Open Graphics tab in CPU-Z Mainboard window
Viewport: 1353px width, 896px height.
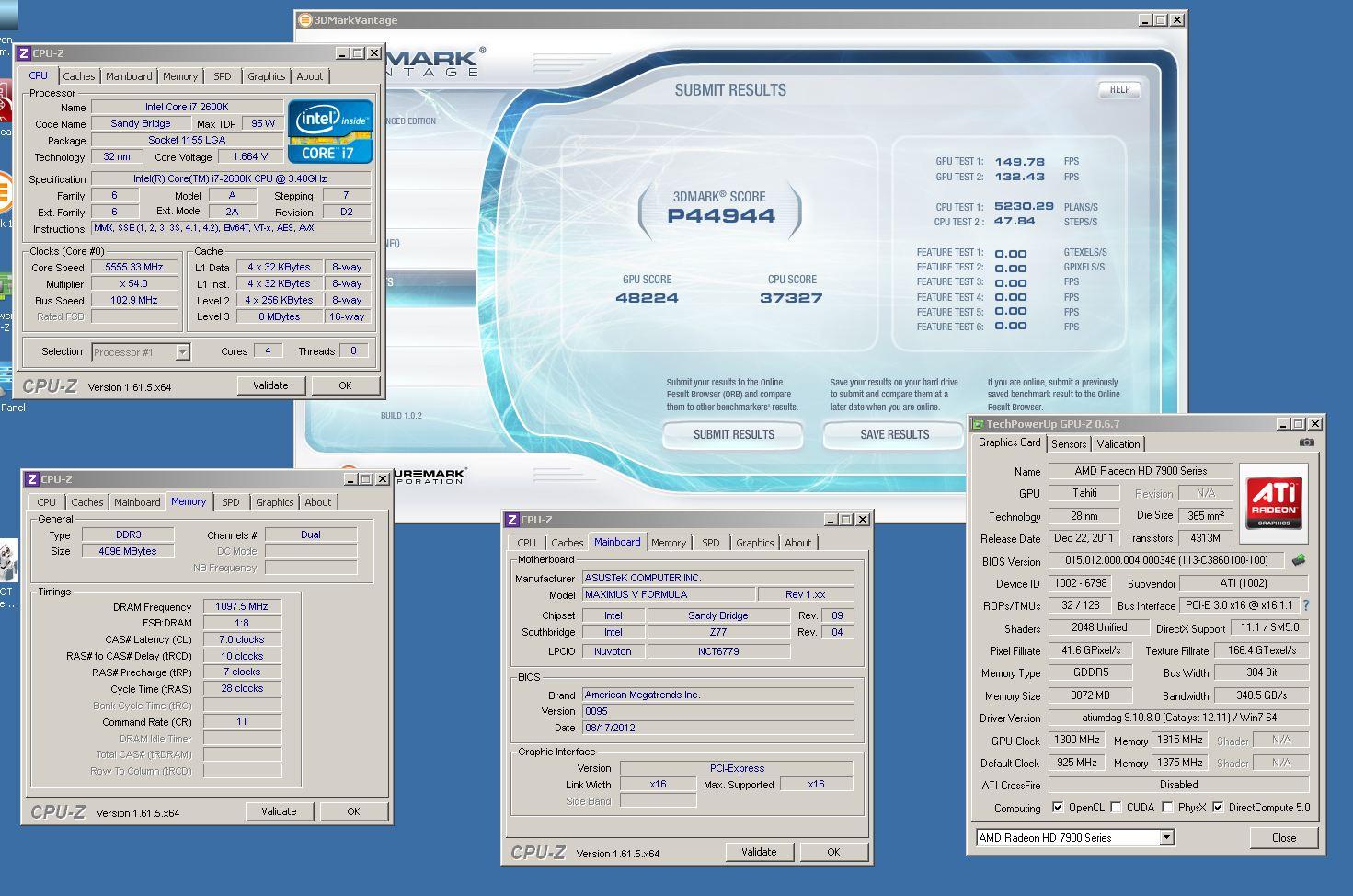pos(755,543)
